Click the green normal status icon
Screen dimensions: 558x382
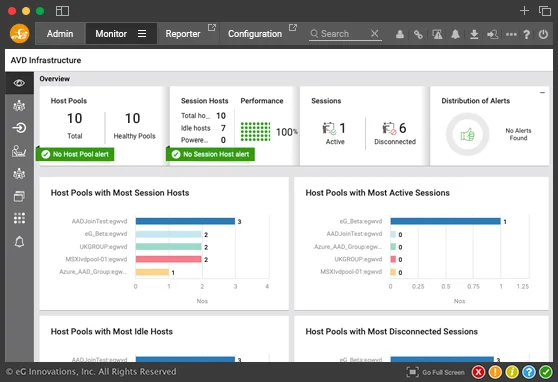[546, 372]
